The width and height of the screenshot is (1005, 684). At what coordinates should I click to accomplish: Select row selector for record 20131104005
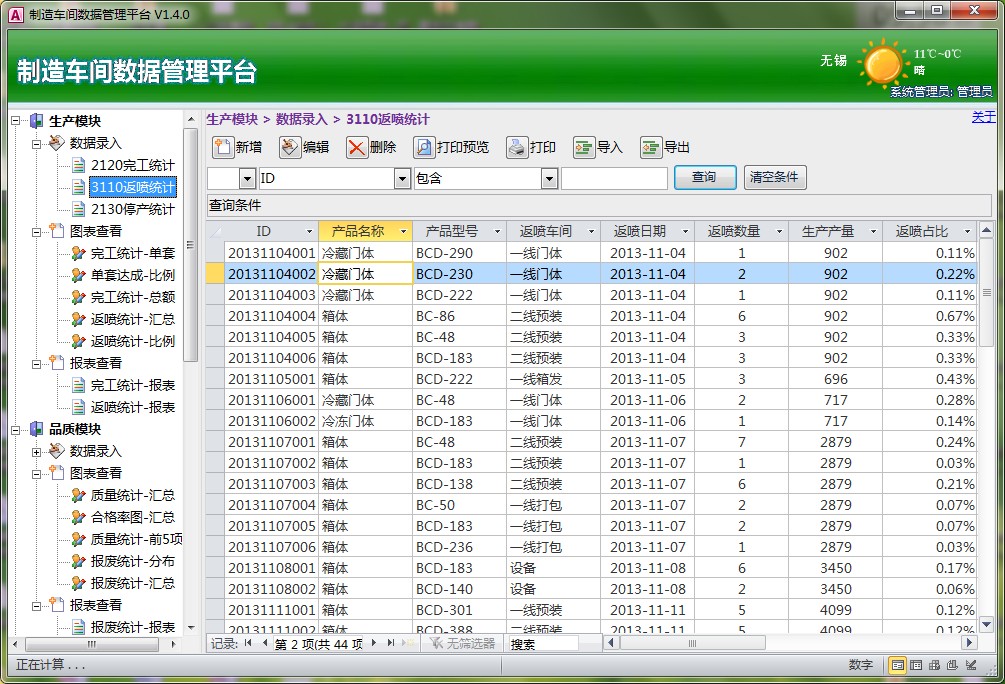[x=215, y=337]
